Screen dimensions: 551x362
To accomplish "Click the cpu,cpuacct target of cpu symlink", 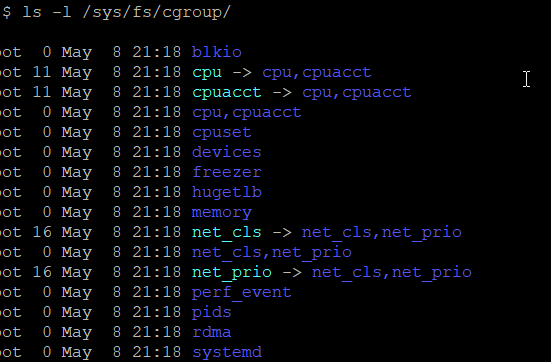I will (317, 73).
